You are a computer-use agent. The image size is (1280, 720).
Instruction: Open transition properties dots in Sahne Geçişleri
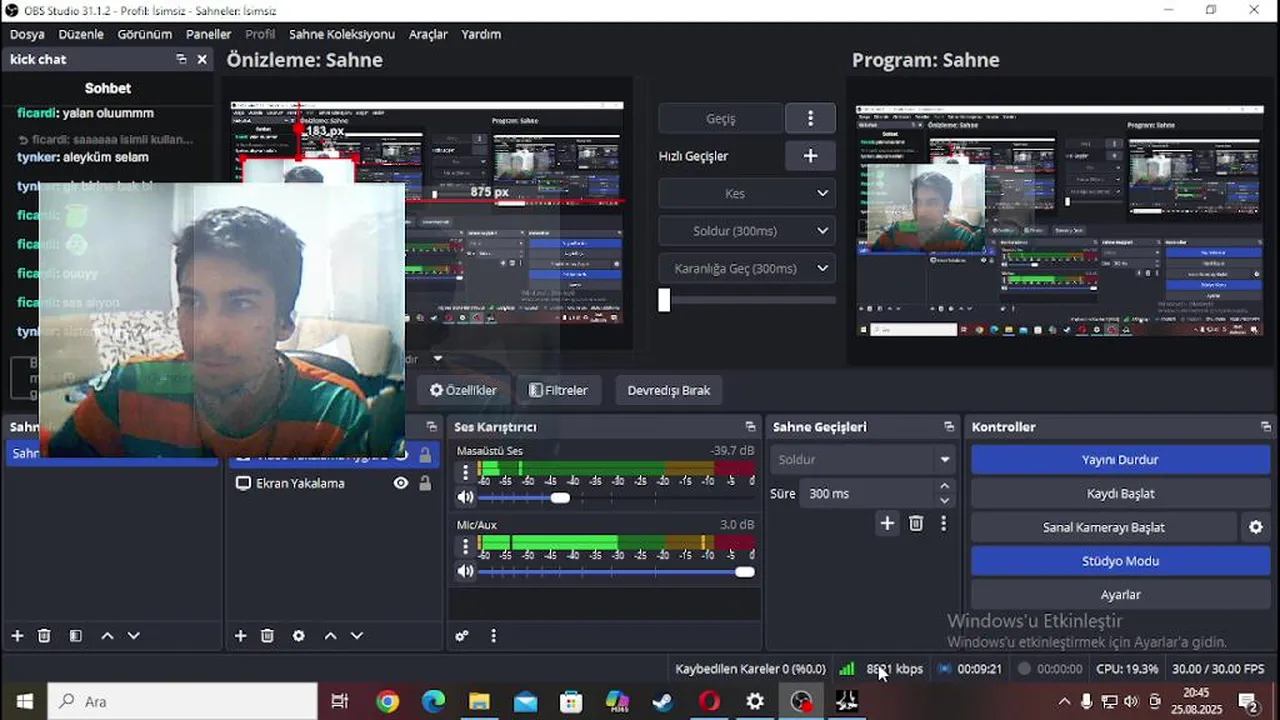[943, 523]
